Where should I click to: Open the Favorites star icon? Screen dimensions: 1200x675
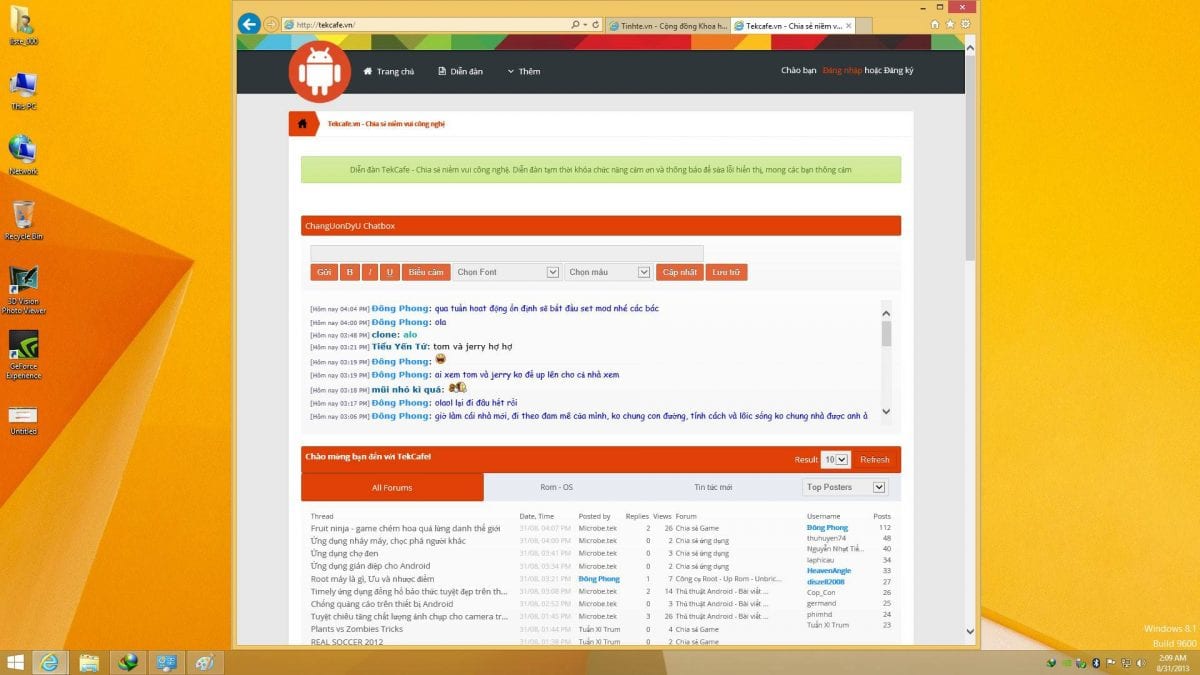(949, 24)
